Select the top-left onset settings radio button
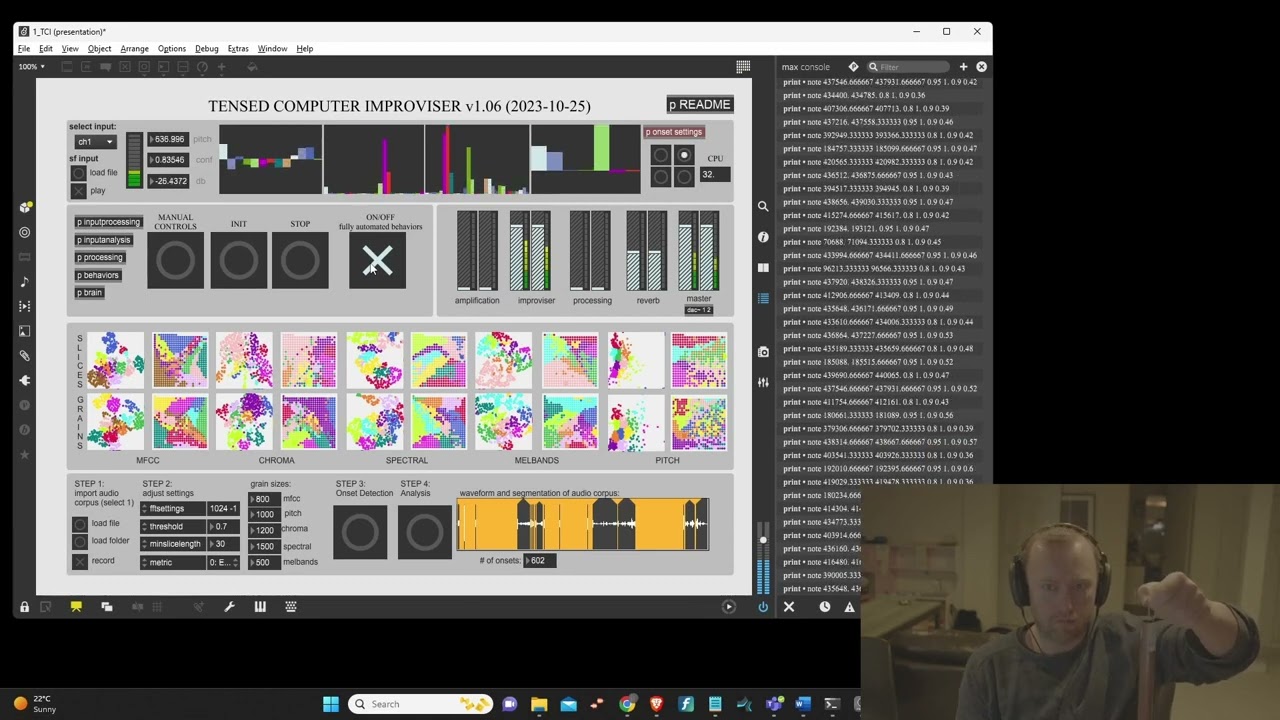 click(x=660, y=155)
